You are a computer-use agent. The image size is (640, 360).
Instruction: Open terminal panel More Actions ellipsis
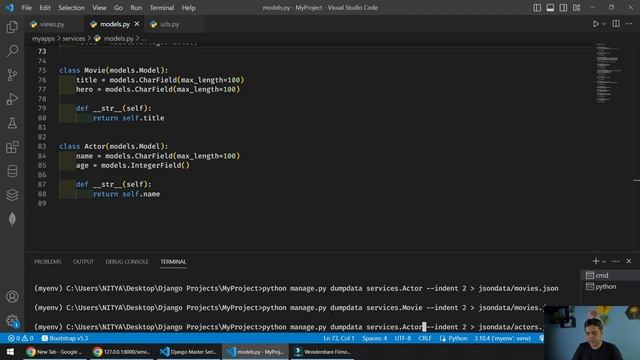[x=616, y=261]
